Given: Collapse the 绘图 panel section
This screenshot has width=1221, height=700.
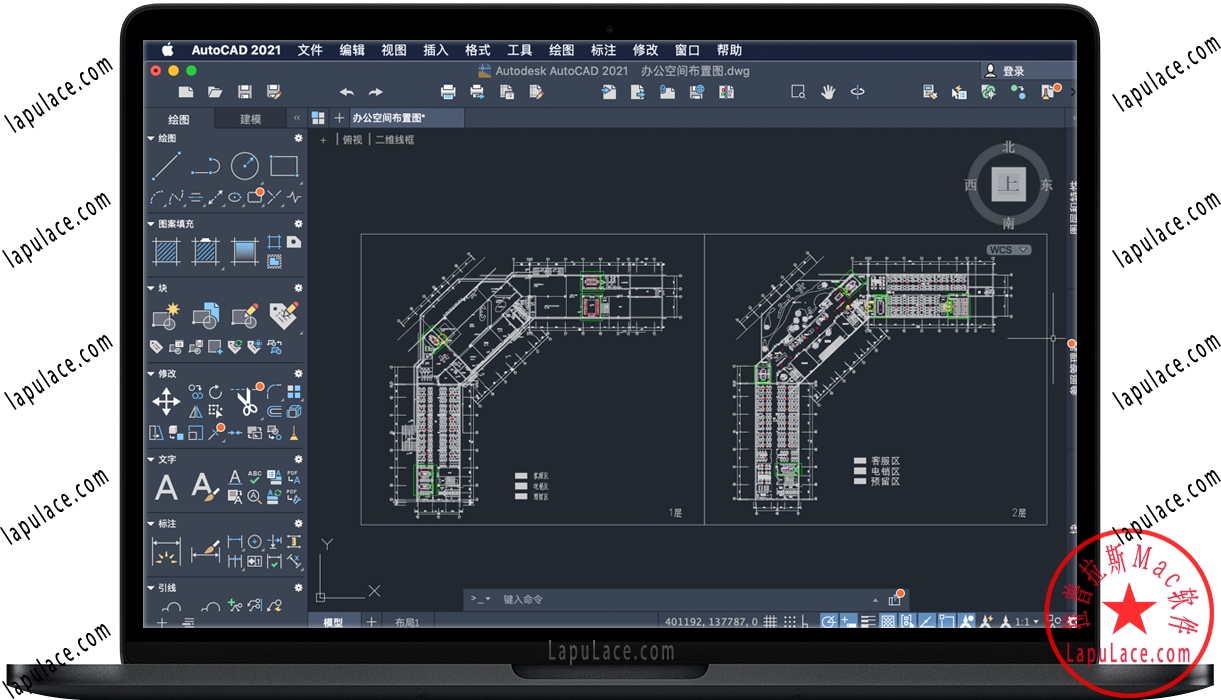Looking at the screenshot, I should click(152, 138).
